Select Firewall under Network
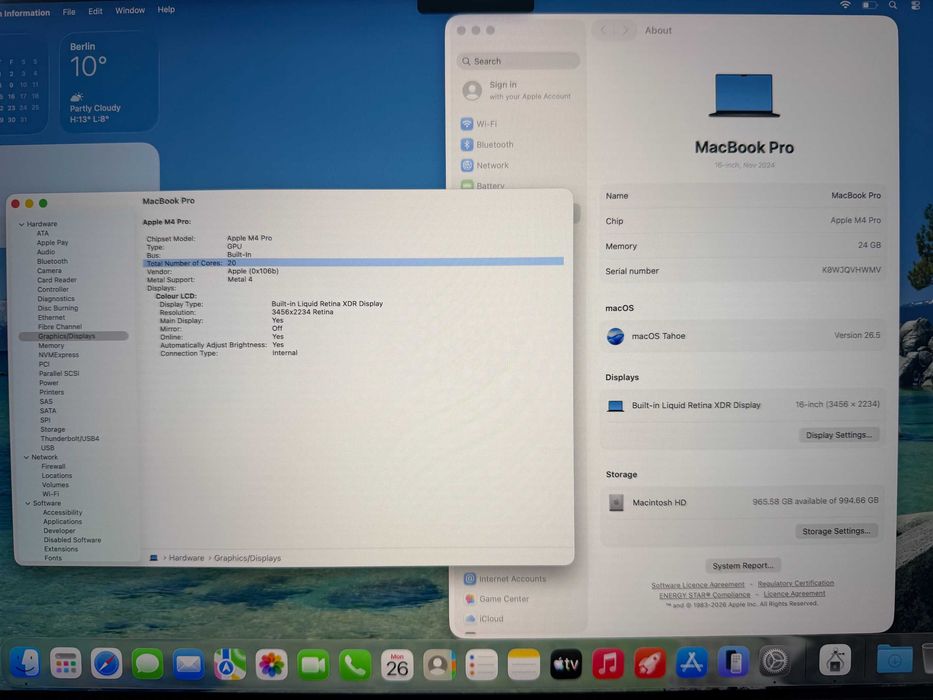 click(x=54, y=467)
